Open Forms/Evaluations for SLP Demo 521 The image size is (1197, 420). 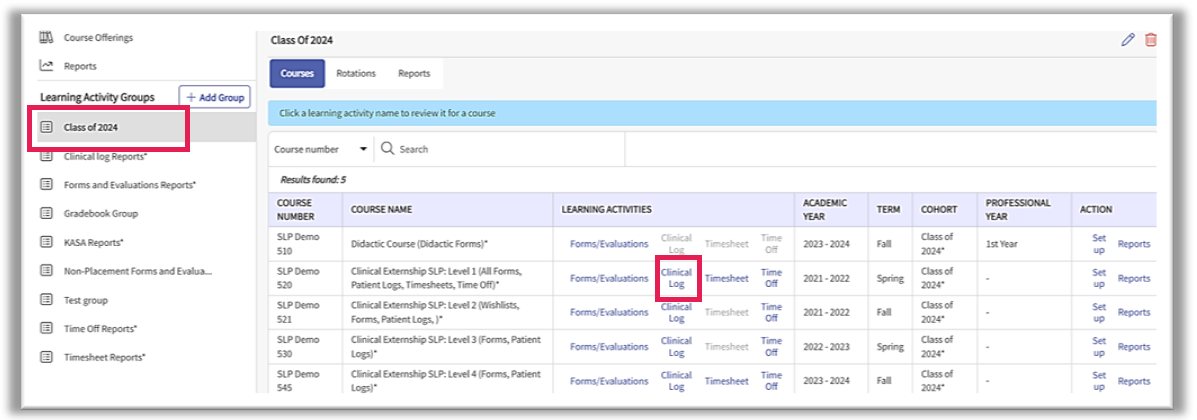pyautogui.click(x=608, y=312)
